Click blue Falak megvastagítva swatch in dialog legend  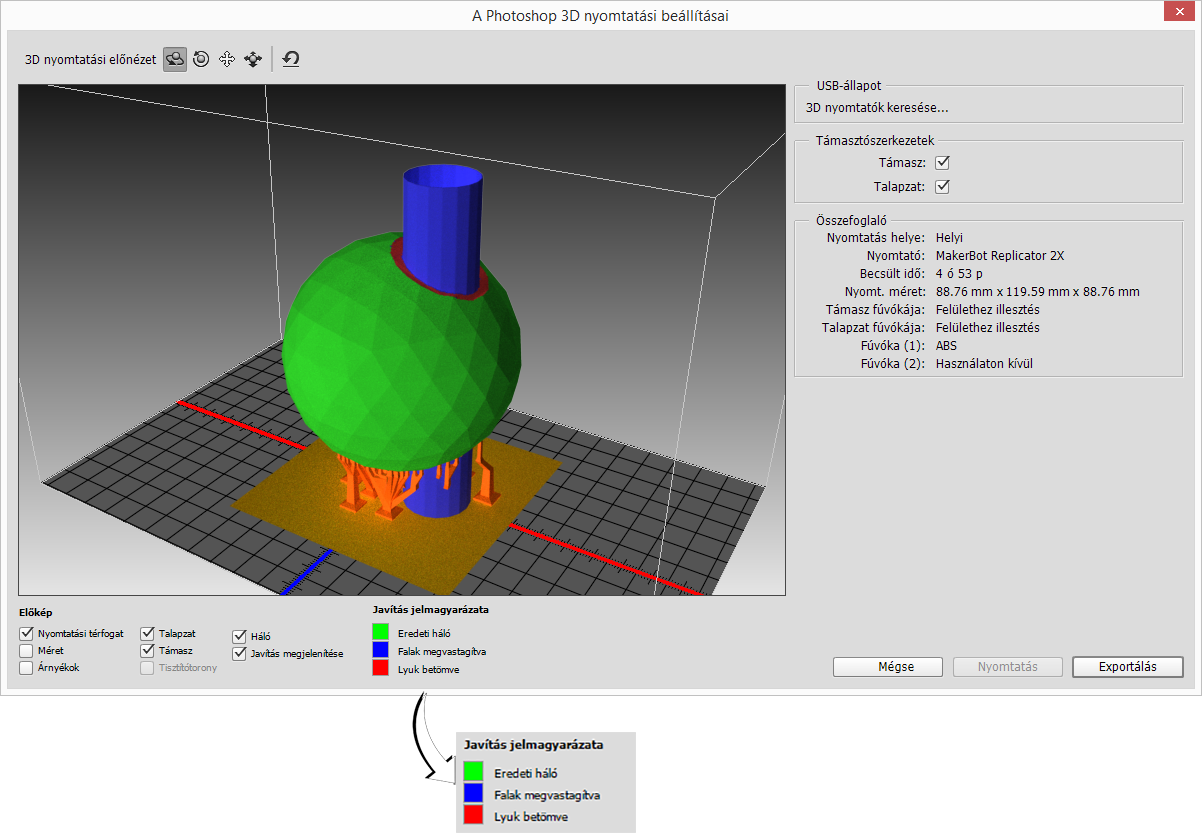coord(380,650)
